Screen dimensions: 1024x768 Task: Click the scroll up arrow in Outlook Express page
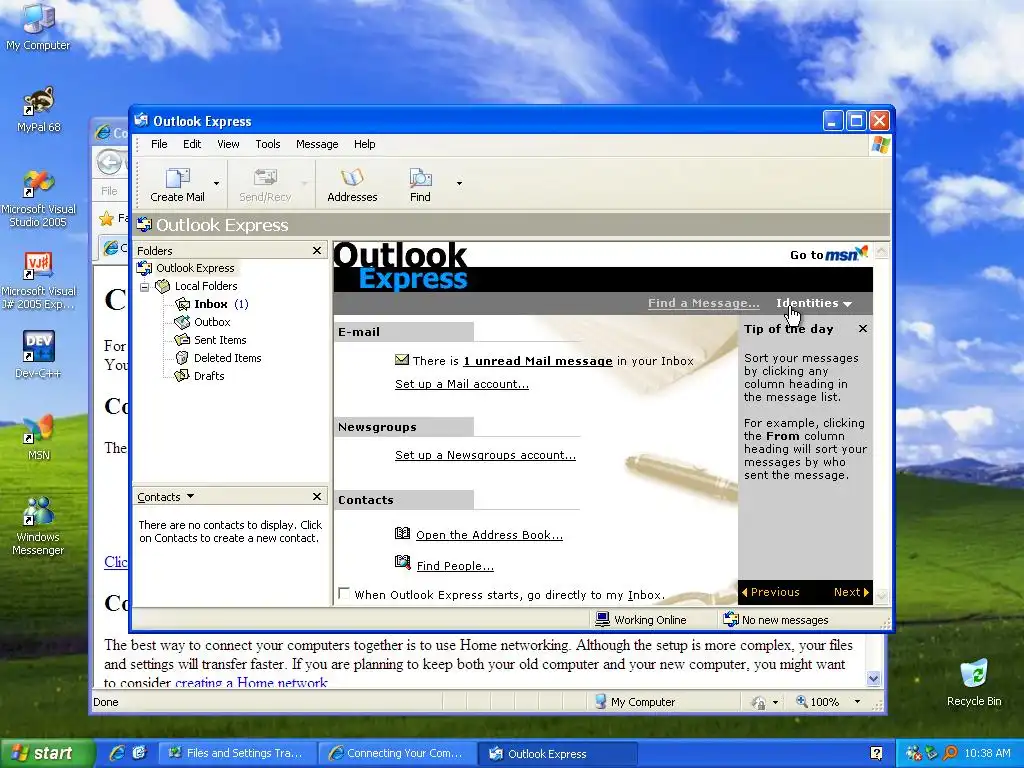tap(882, 250)
